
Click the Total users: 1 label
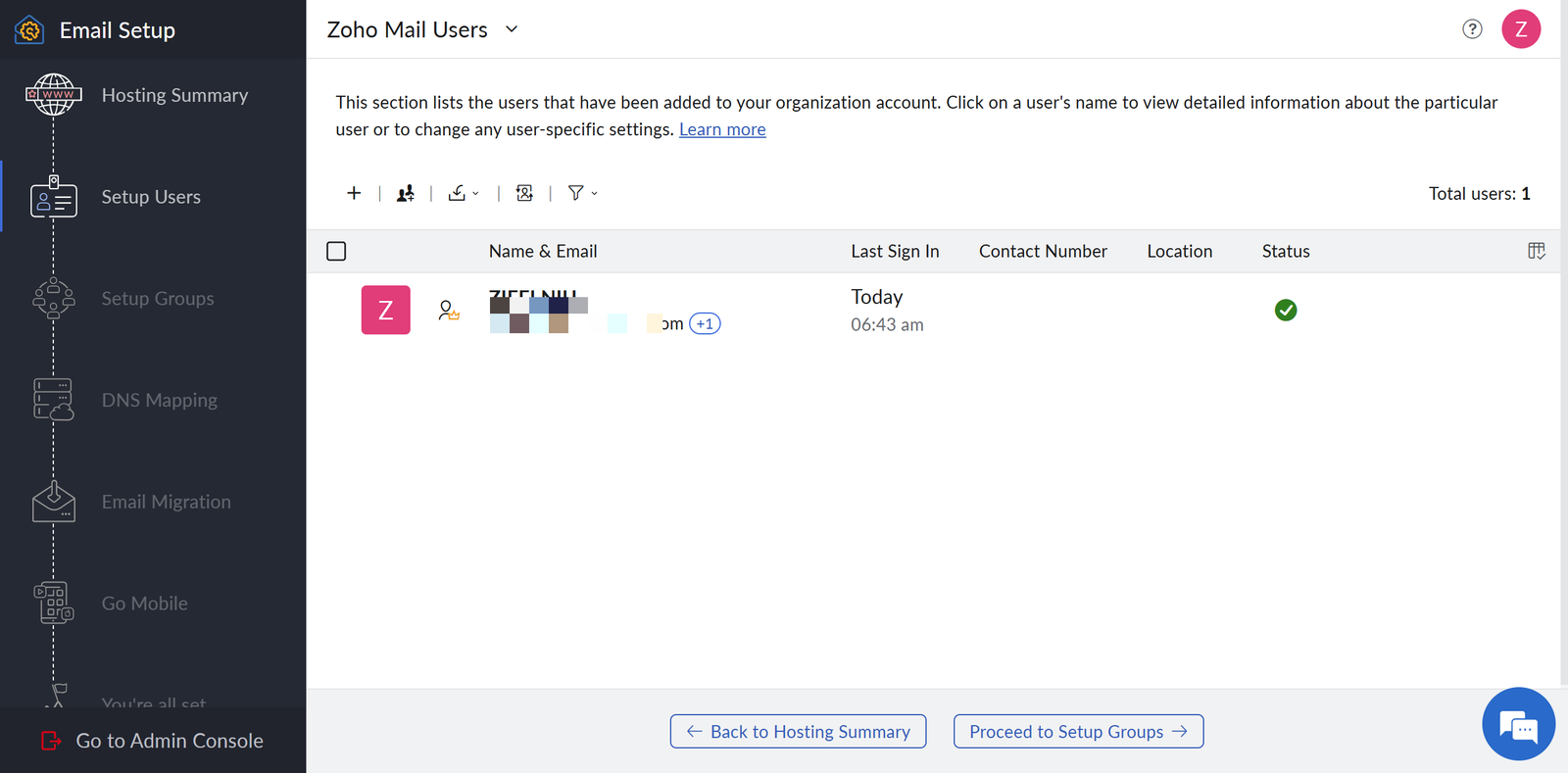tap(1479, 194)
